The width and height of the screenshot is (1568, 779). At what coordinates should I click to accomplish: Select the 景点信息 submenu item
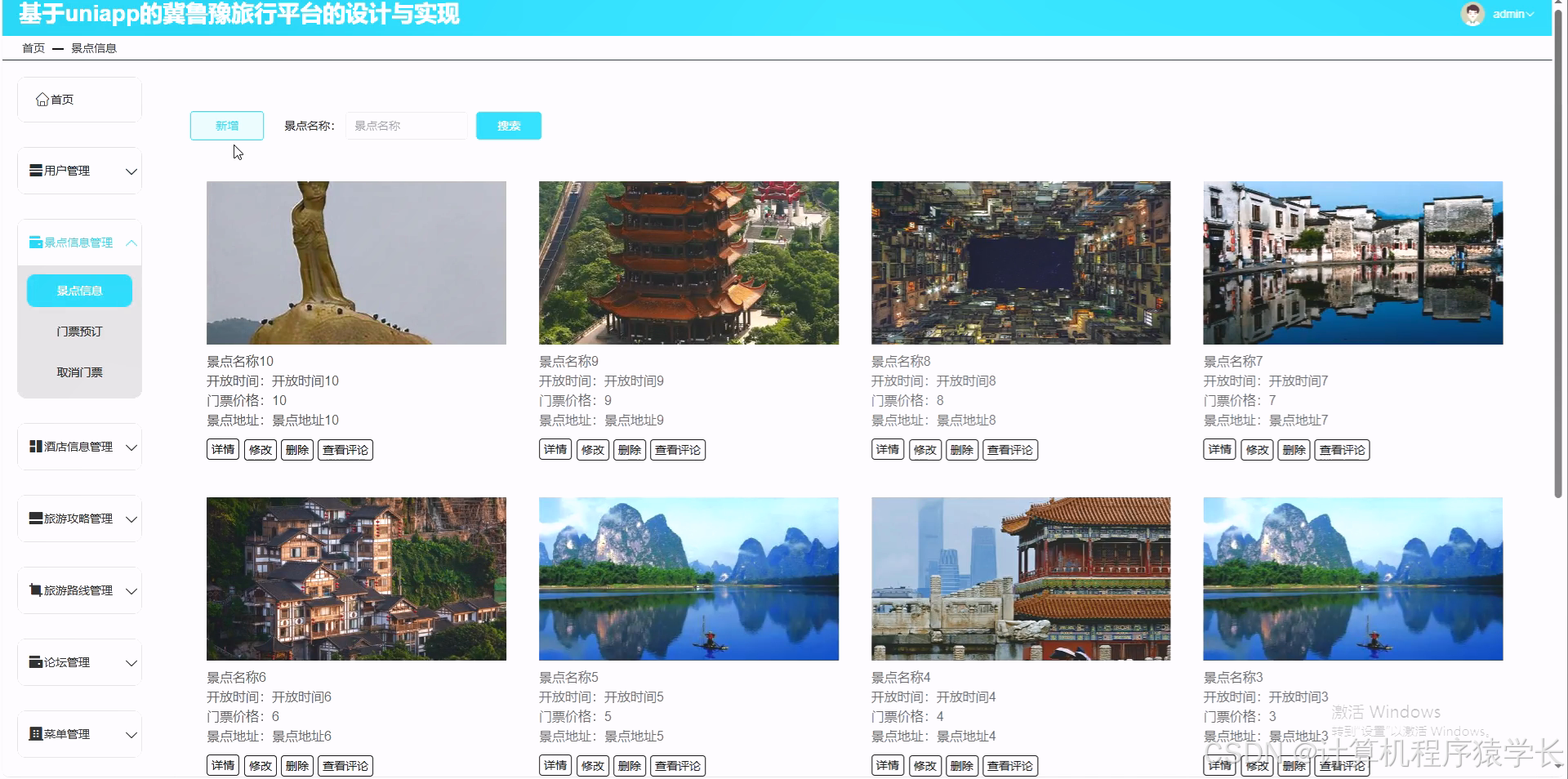click(x=79, y=291)
